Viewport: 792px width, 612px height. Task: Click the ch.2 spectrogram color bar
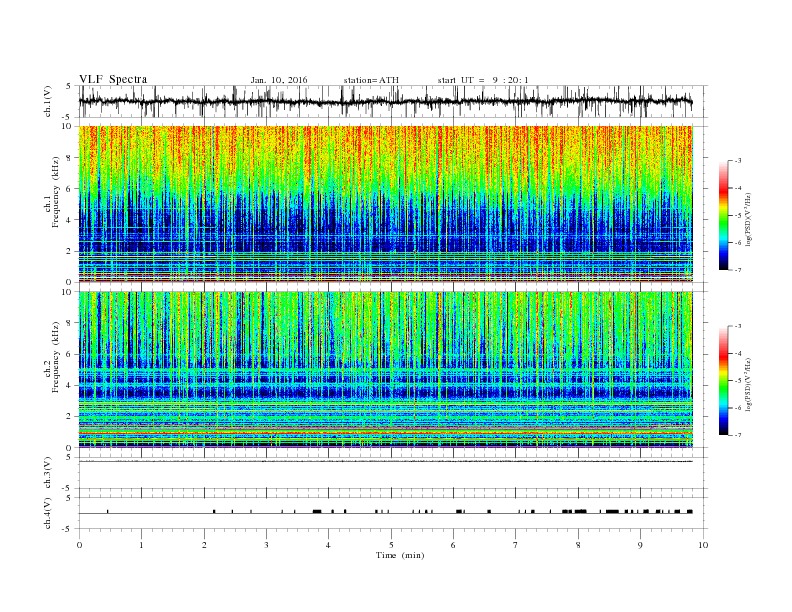pos(723,380)
